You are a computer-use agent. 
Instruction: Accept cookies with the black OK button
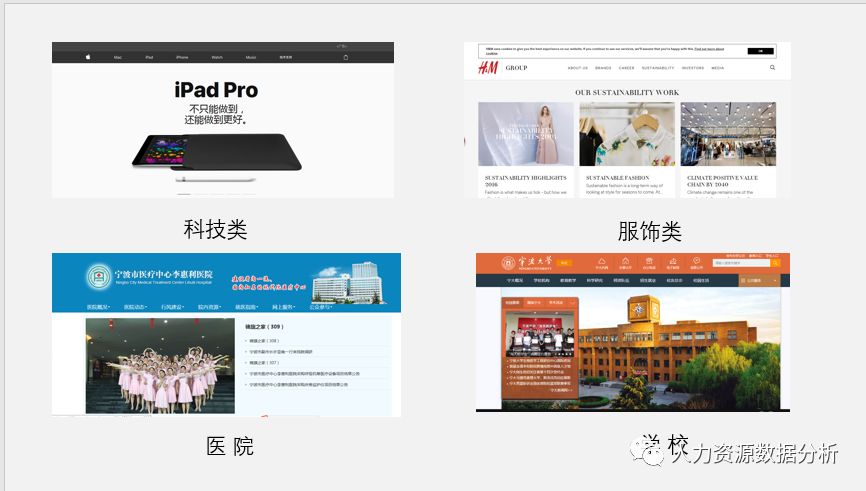coord(761,51)
